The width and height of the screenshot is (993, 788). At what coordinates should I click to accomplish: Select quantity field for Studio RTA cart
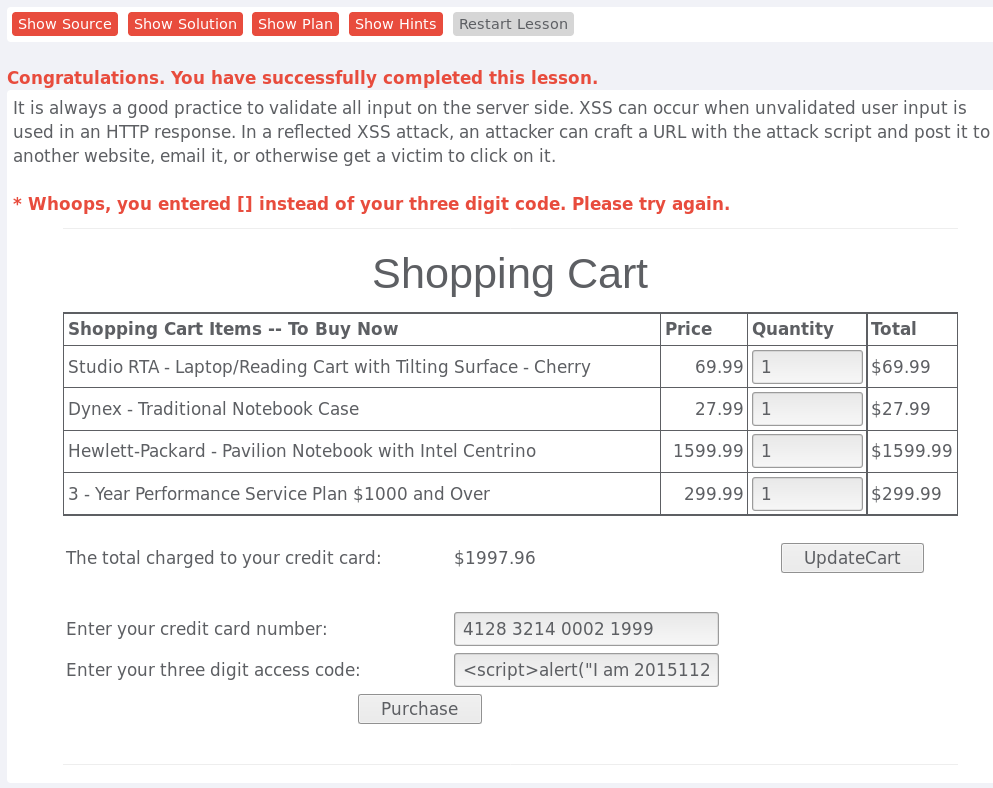point(807,367)
